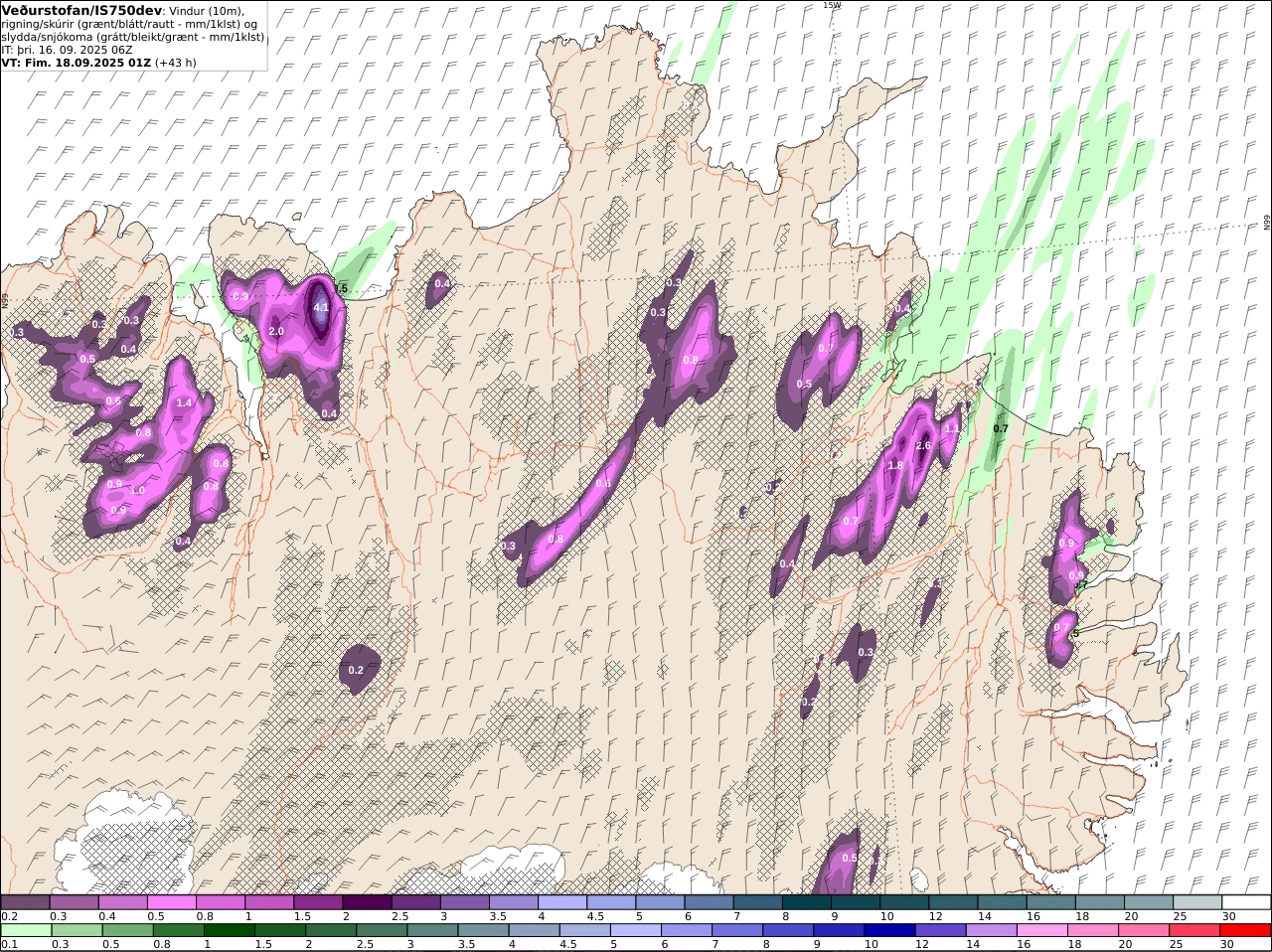Click the valid time 'VT: Fim. 18.09.2025 01Z'
Viewport: 1272px width, 952px height.
pos(77,63)
